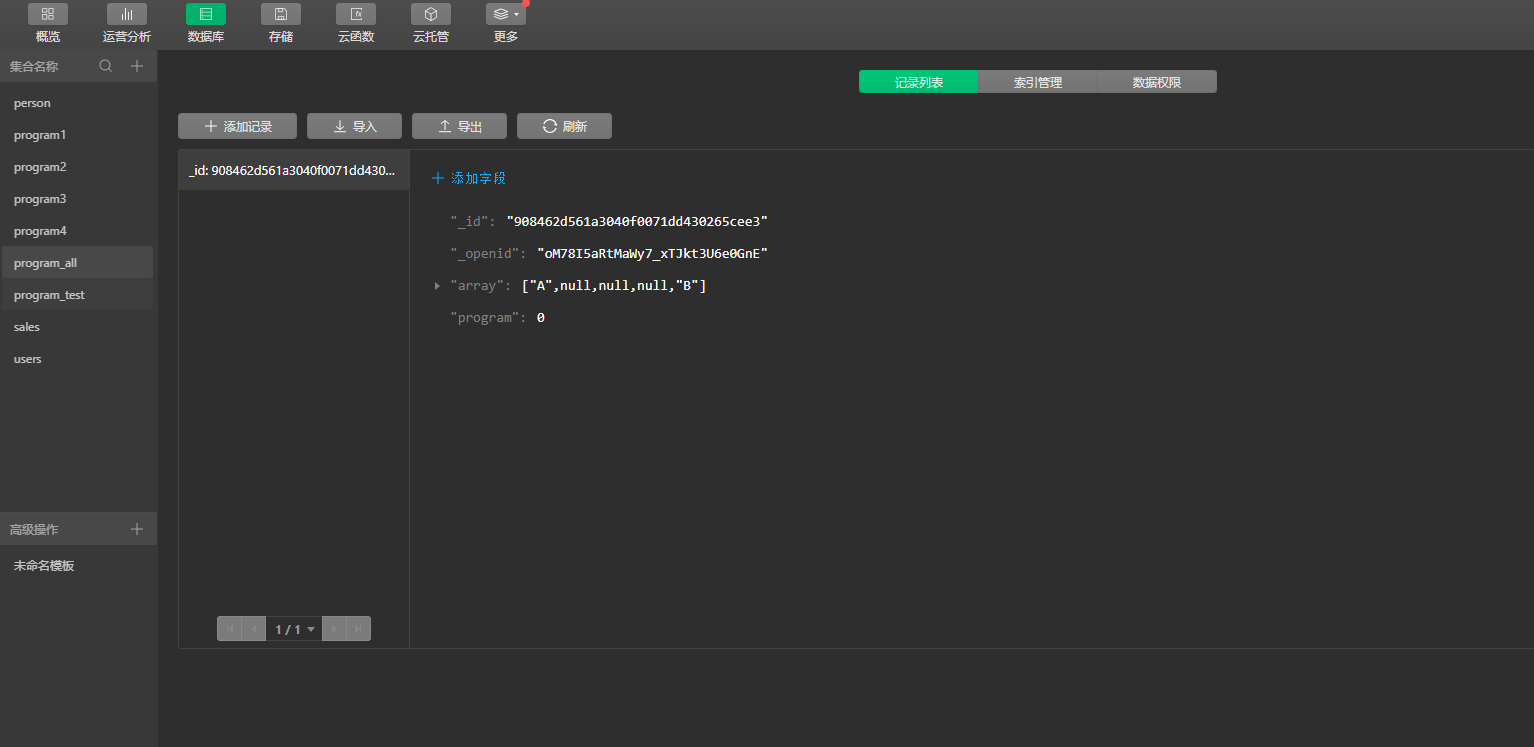Expand the "array" field
The width and height of the screenshot is (1534, 747).
click(437, 286)
